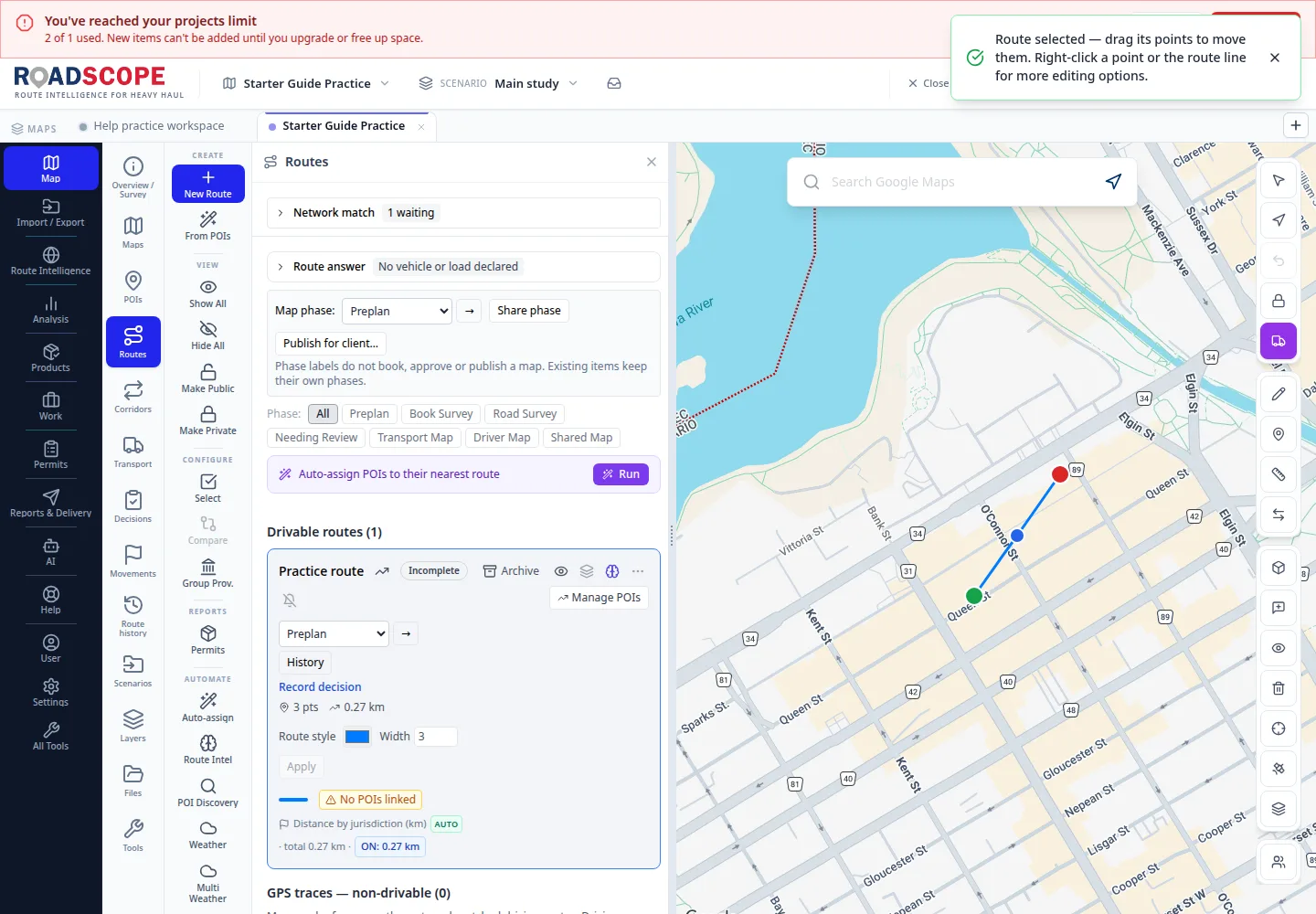Open the Import / Export sidebar item
Viewport: 1316px width, 914px height.
pos(50,213)
